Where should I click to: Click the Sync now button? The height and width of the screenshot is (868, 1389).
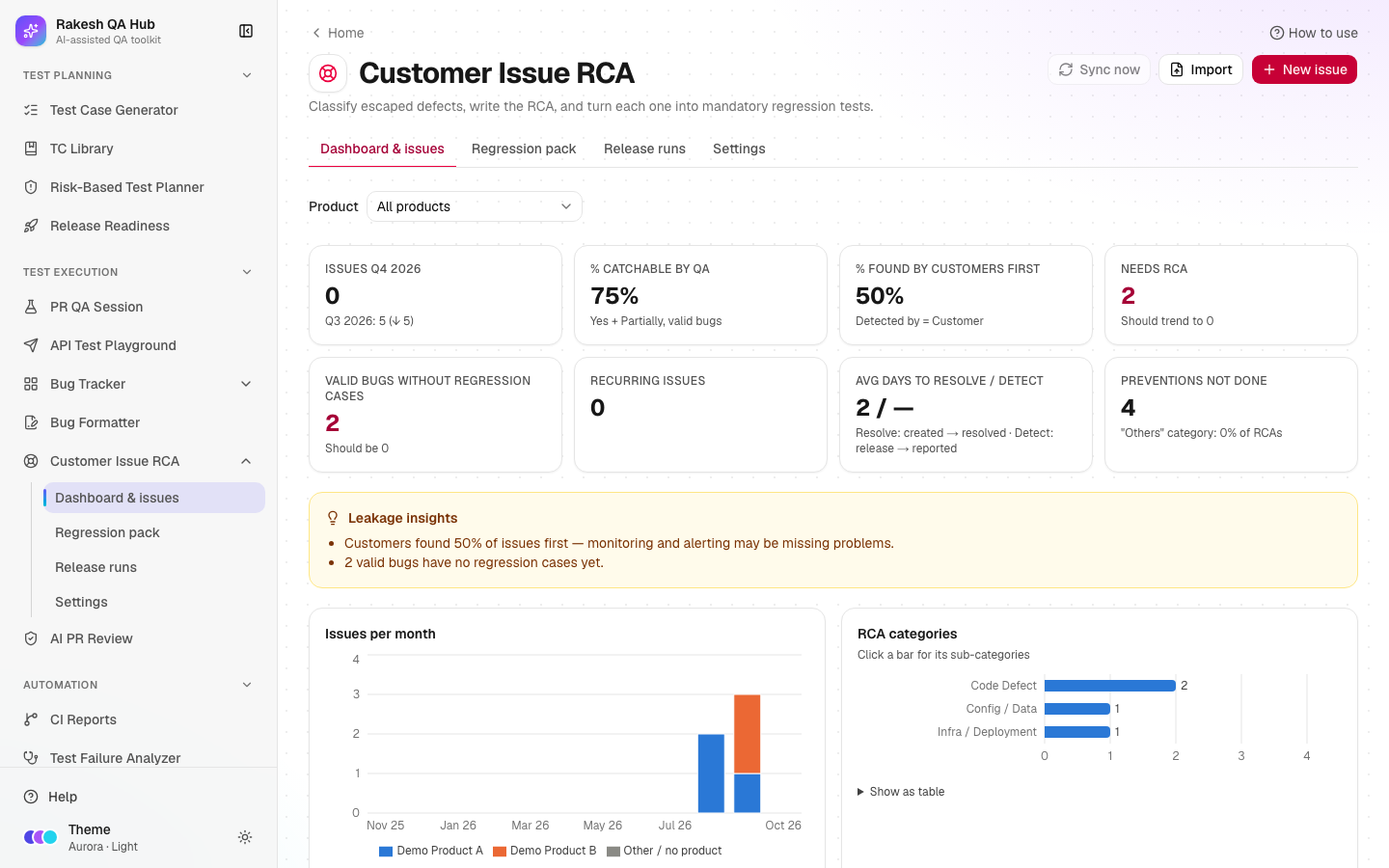pos(1099,69)
